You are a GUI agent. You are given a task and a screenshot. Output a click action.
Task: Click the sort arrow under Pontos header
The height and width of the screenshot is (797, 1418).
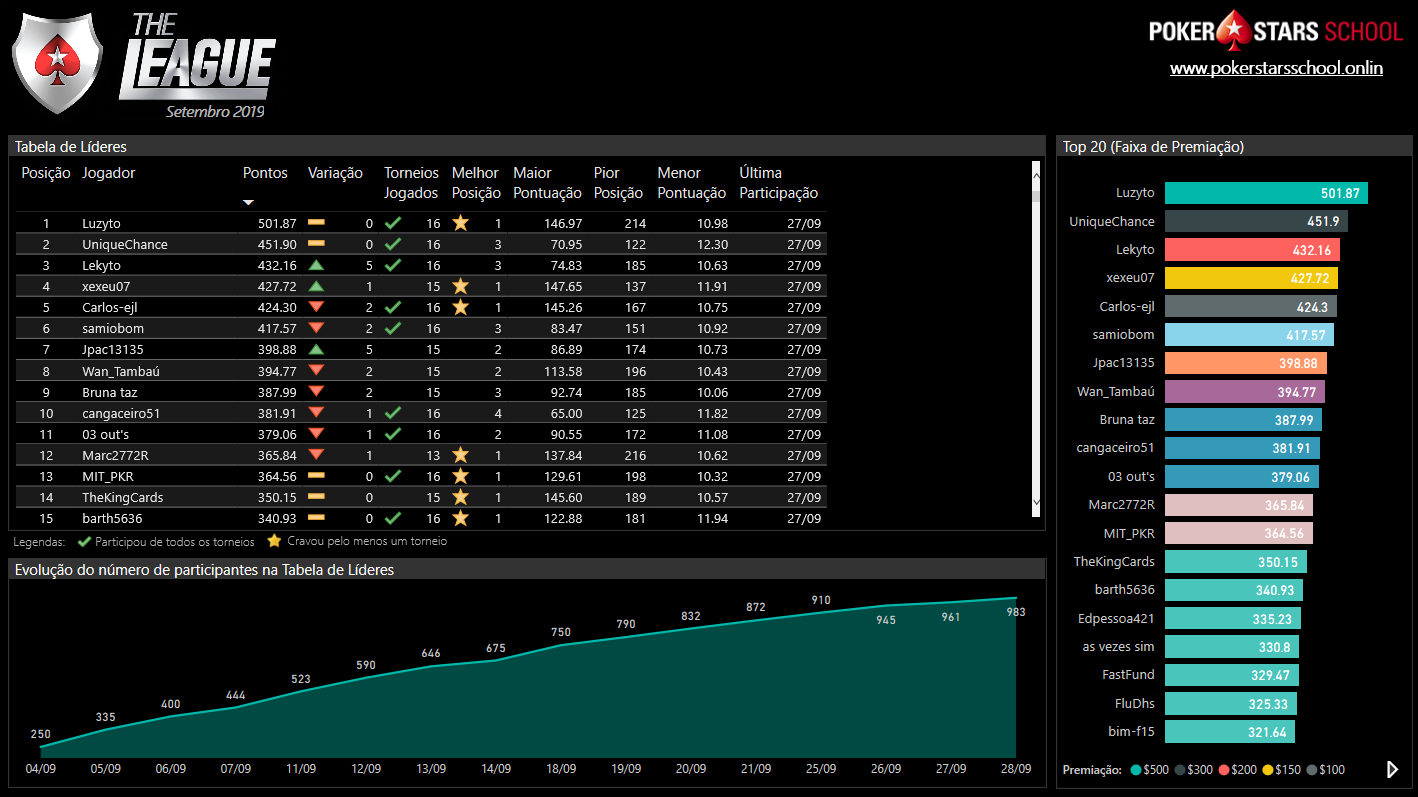(248, 202)
